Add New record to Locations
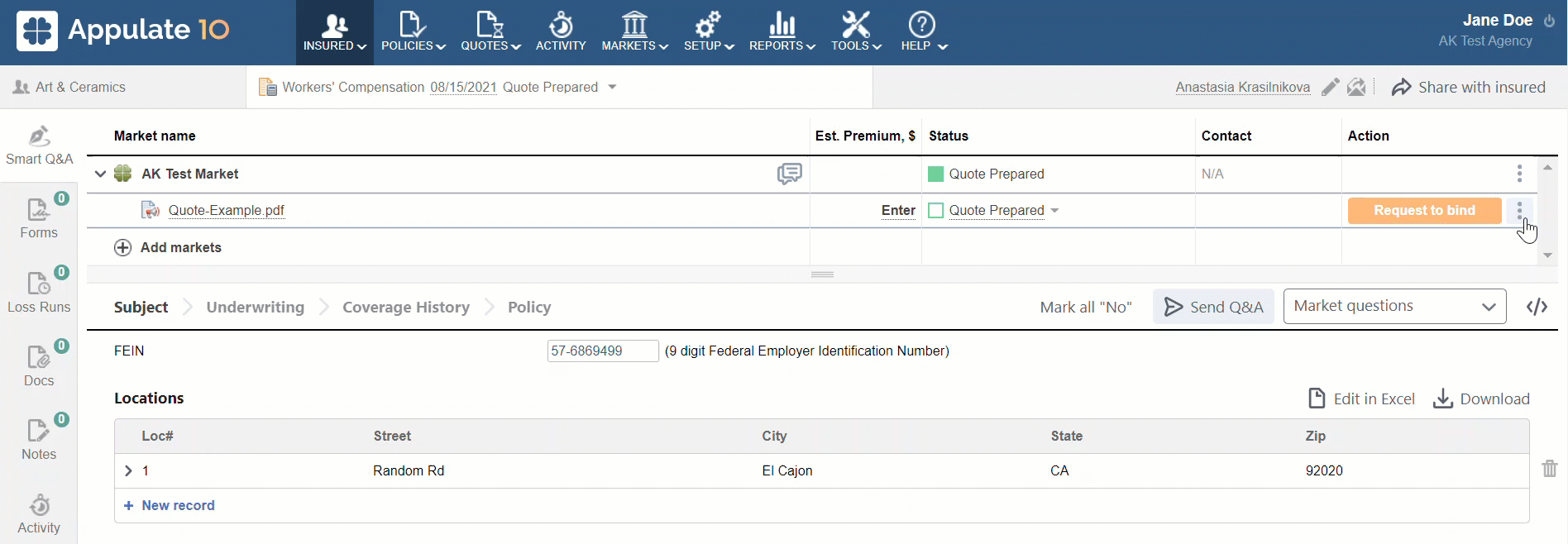 tap(170, 505)
